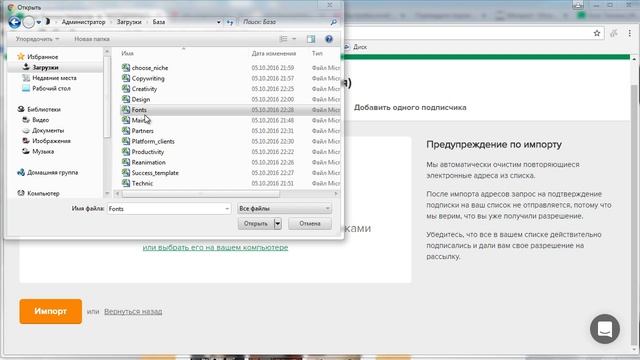This screenshot has width=640, height=360.
Task: Click the Открыть button
Action: point(256,224)
